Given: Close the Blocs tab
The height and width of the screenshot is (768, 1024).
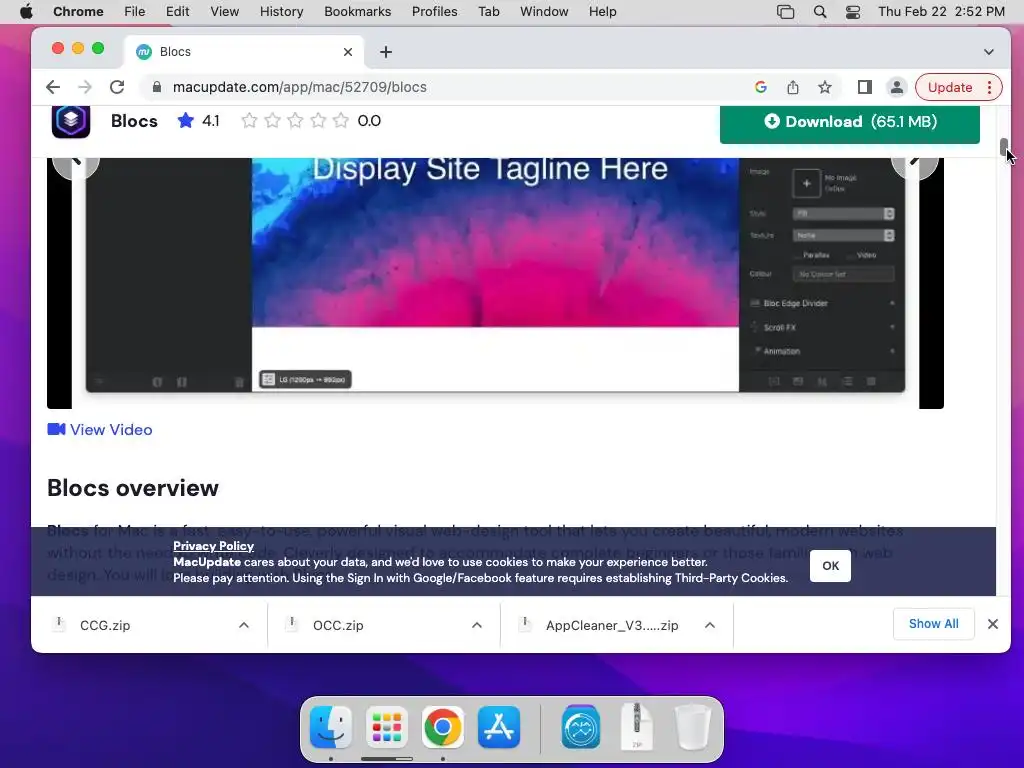Looking at the screenshot, I should [348, 52].
